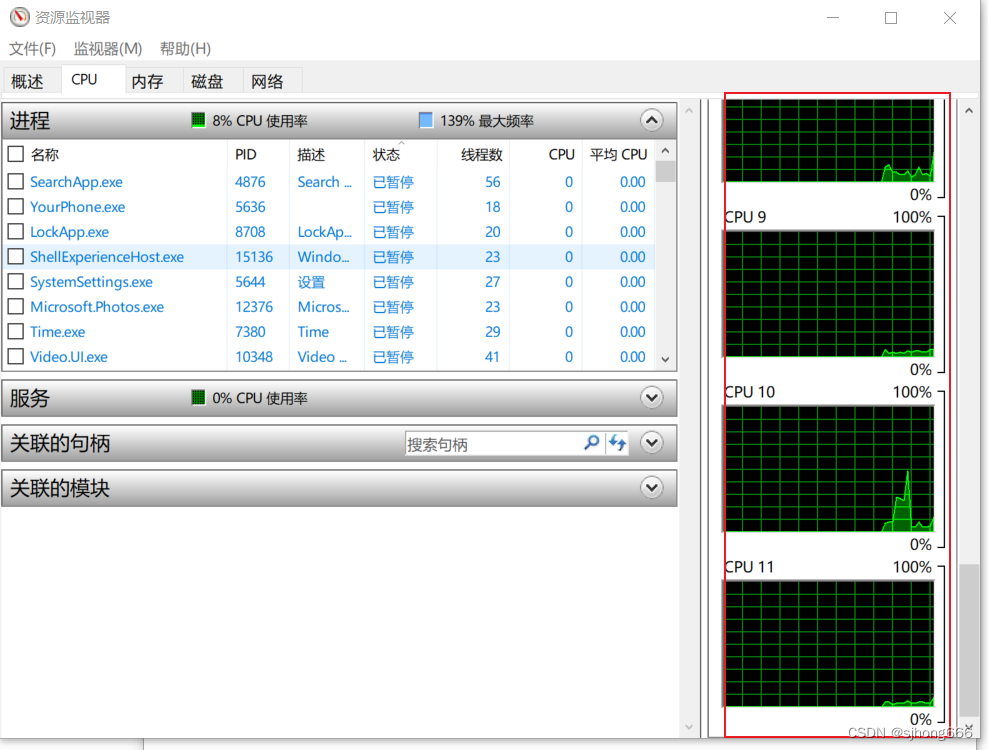Click the green CPU usage swatch in 进程 header
This screenshot has width=988, height=750.
(x=198, y=120)
